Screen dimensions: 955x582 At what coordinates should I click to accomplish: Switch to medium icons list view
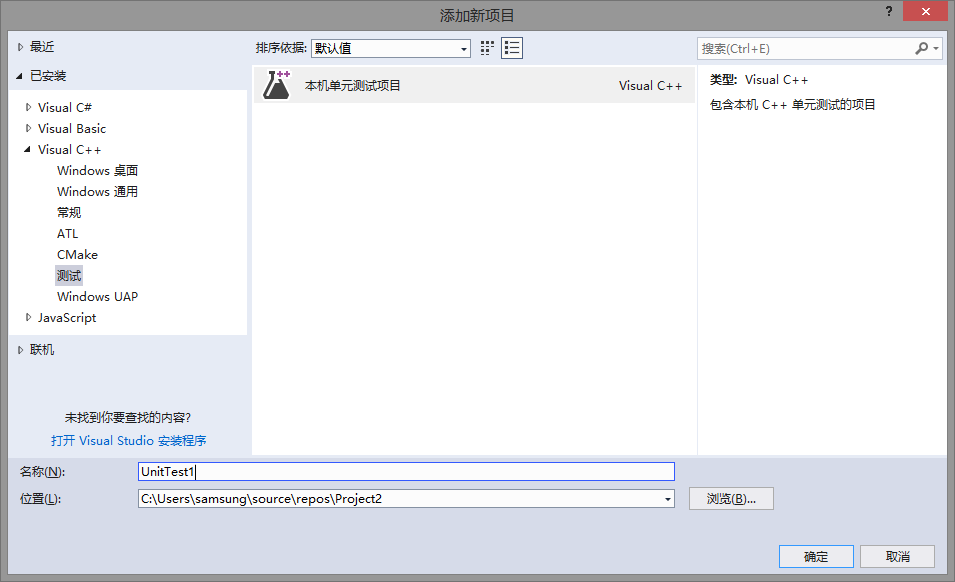pos(512,48)
